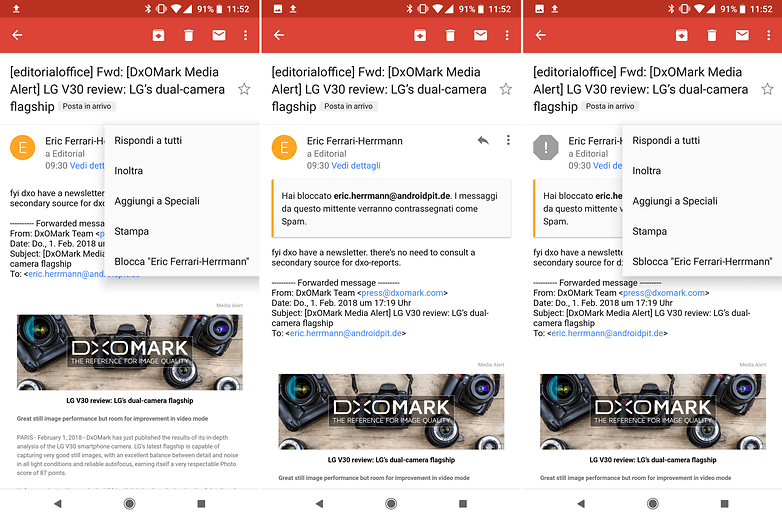Open toolbar three-dot menu in middle screen
Viewport: 782px width, 519px height.
click(x=507, y=35)
